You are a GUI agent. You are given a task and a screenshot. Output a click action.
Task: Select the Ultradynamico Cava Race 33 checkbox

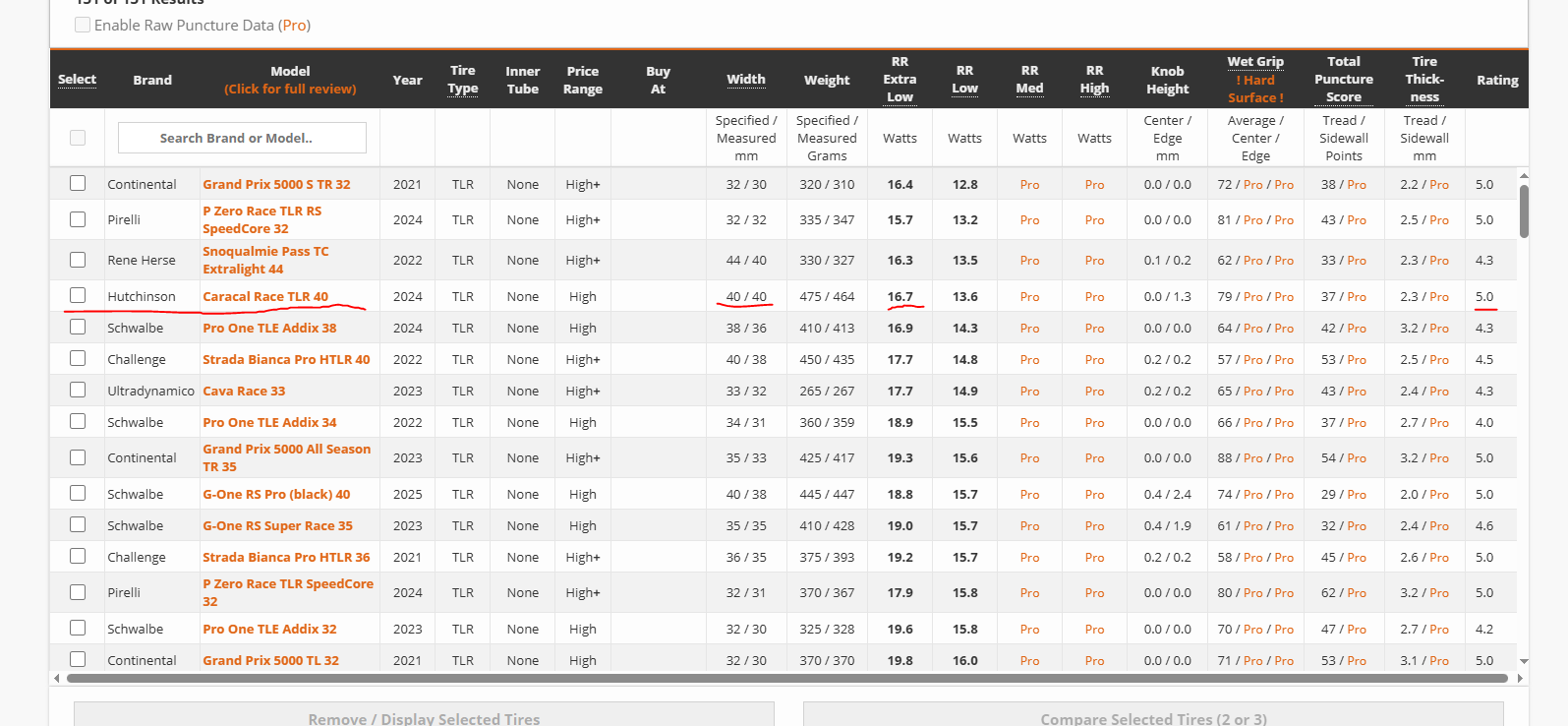(78, 390)
